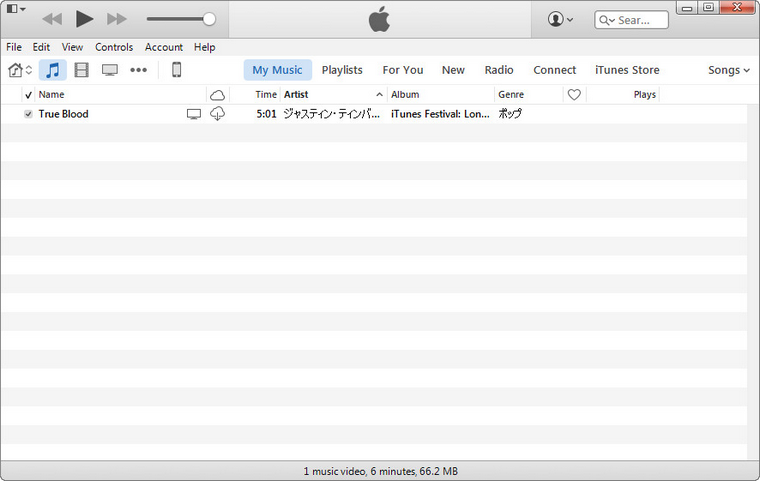This screenshot has width=760, height=481.
Task: Select the Music library icon
Action: tap(53, 70)
